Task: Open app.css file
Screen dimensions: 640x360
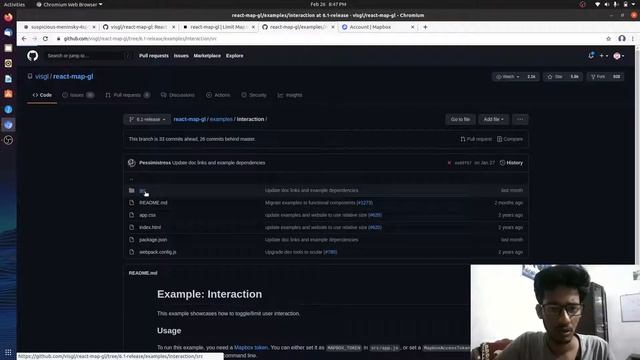Action: [x=147, y=215]
